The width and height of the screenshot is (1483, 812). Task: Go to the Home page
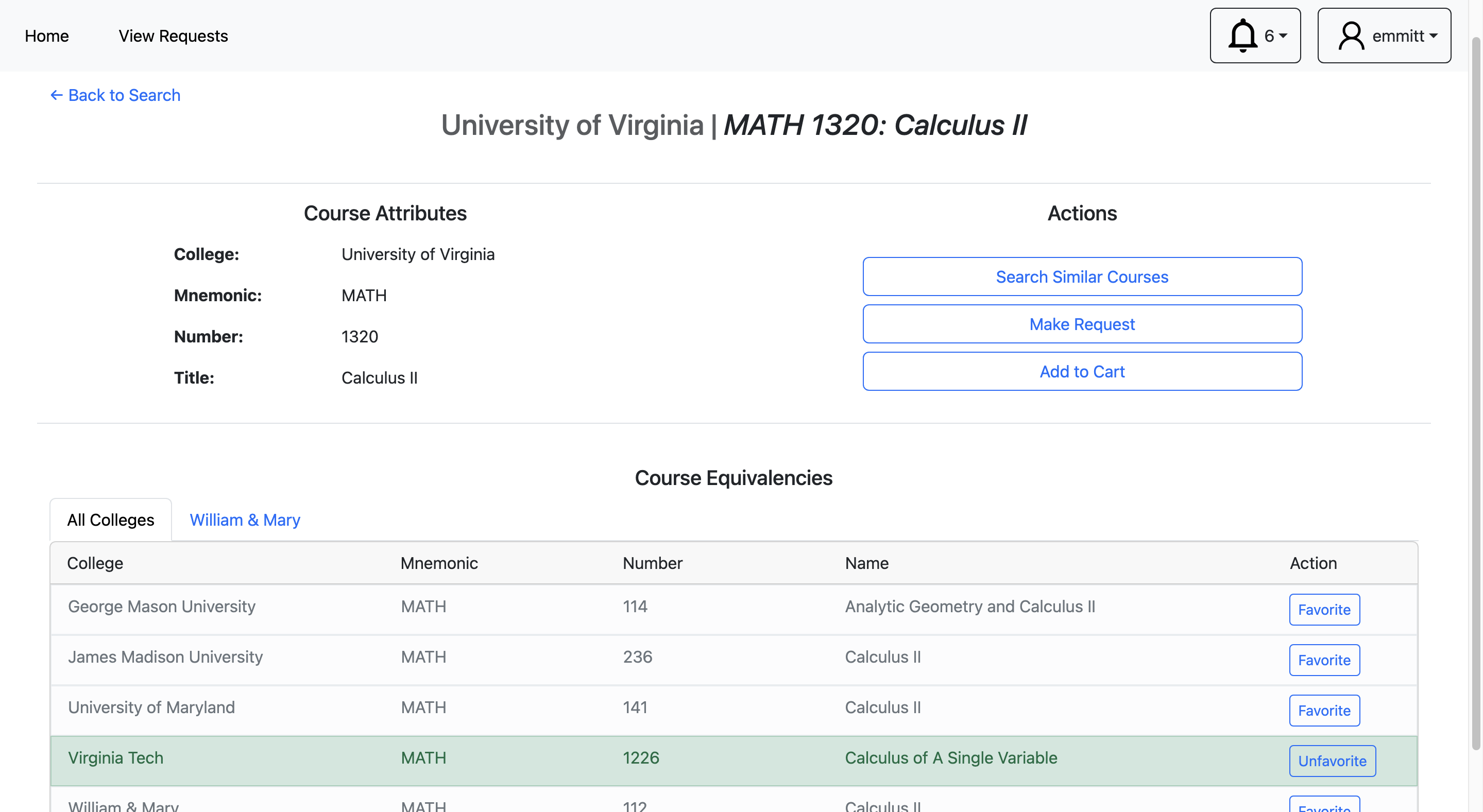pos(47,36)
